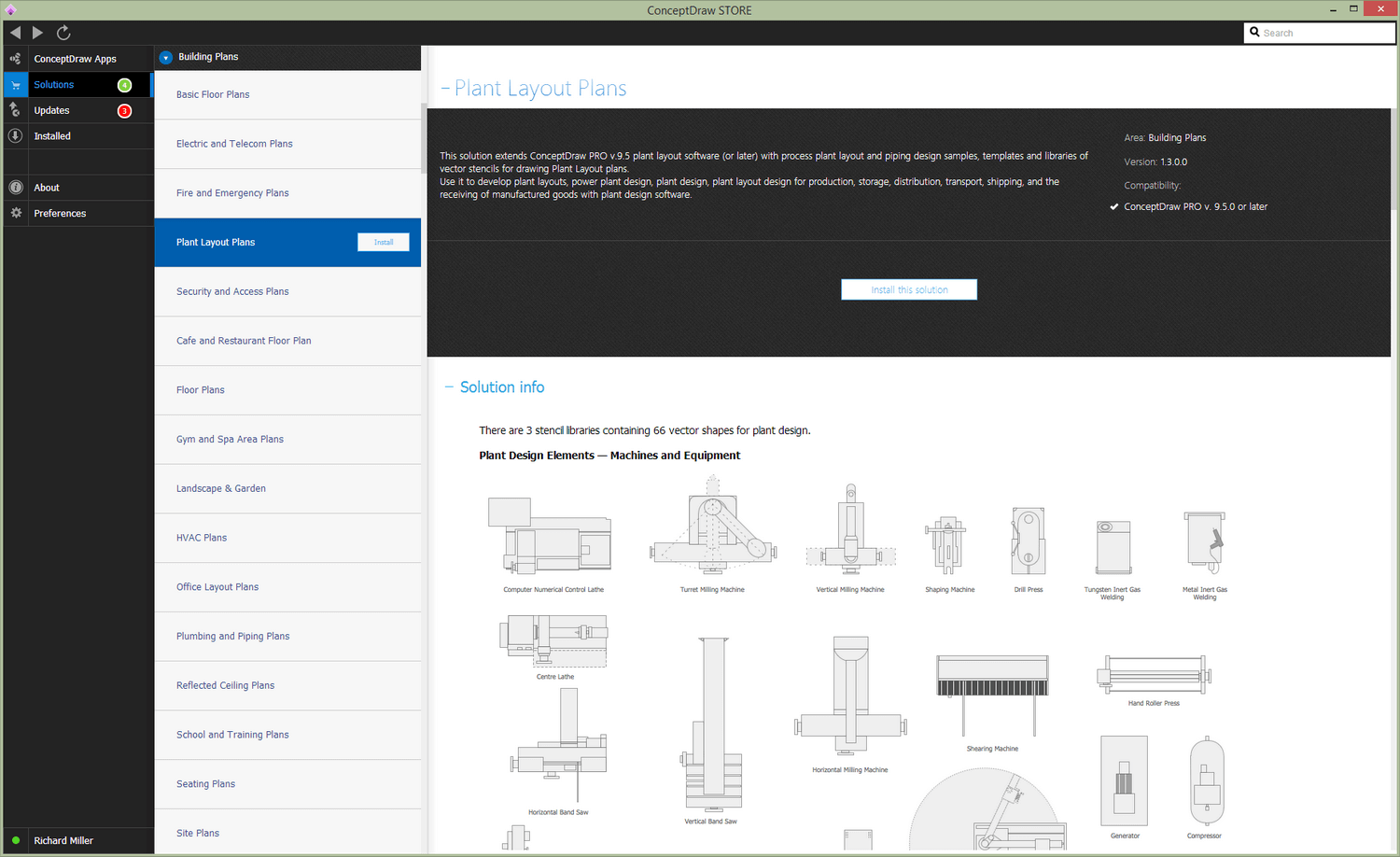The width and height of the screenshot is (1400, 857).
Task: Click the refresh icon in toolbar
Action: [x=63, y=33]
